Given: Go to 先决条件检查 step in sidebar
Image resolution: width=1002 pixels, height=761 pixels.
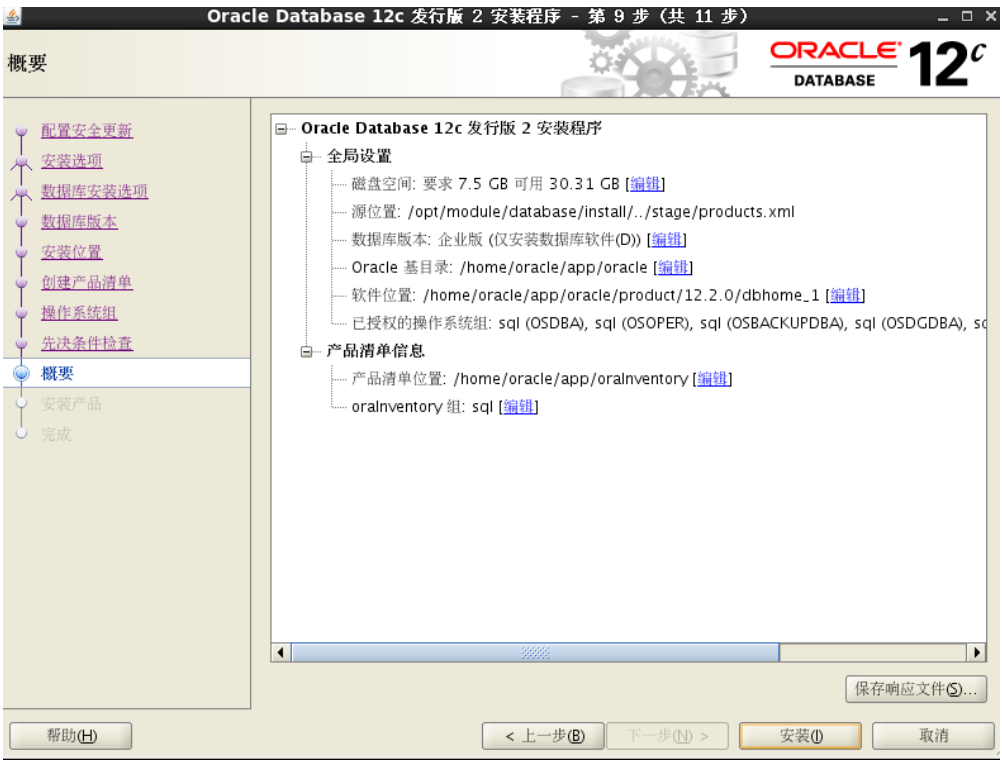Looking at the screenshot, I should pyautogui.click(x=87, y=343).
